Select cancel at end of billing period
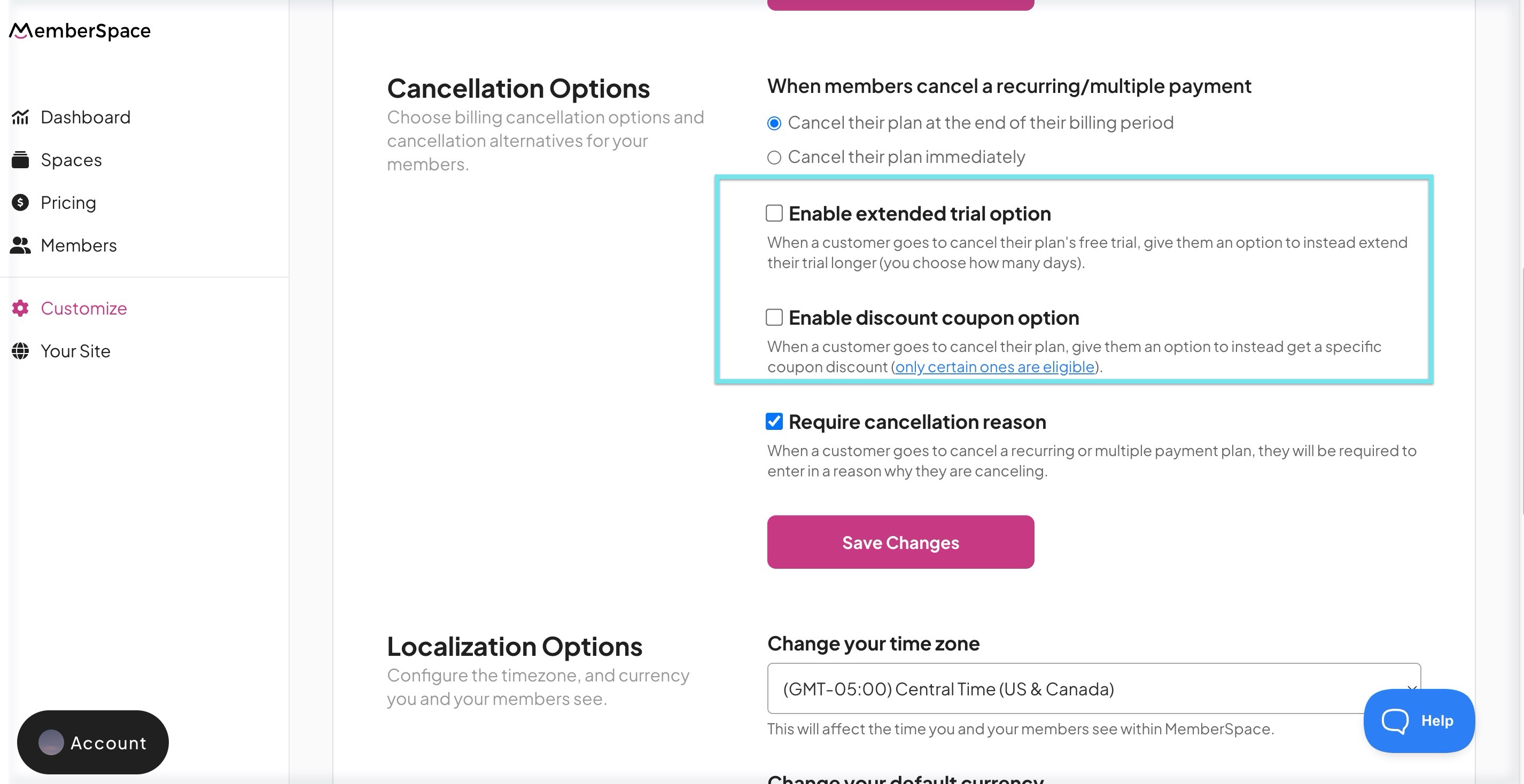This screenshot has width=1524, height=784. (x=774, y=123)
